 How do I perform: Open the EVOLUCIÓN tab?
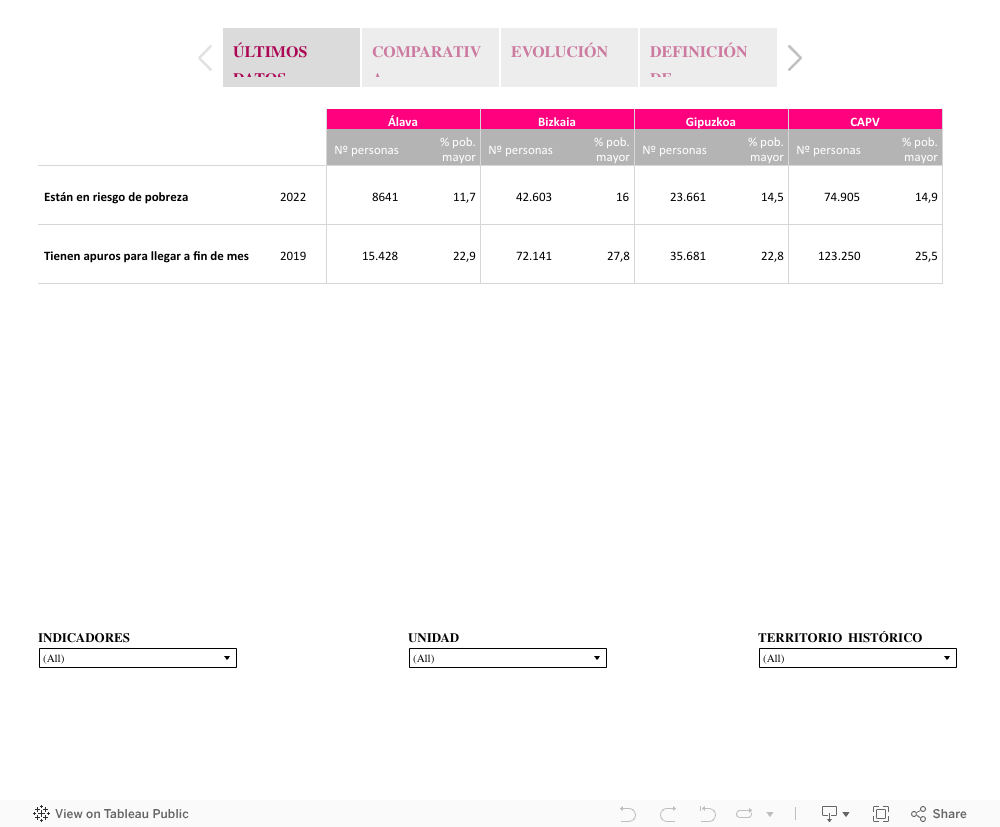(x=568, y=58)
